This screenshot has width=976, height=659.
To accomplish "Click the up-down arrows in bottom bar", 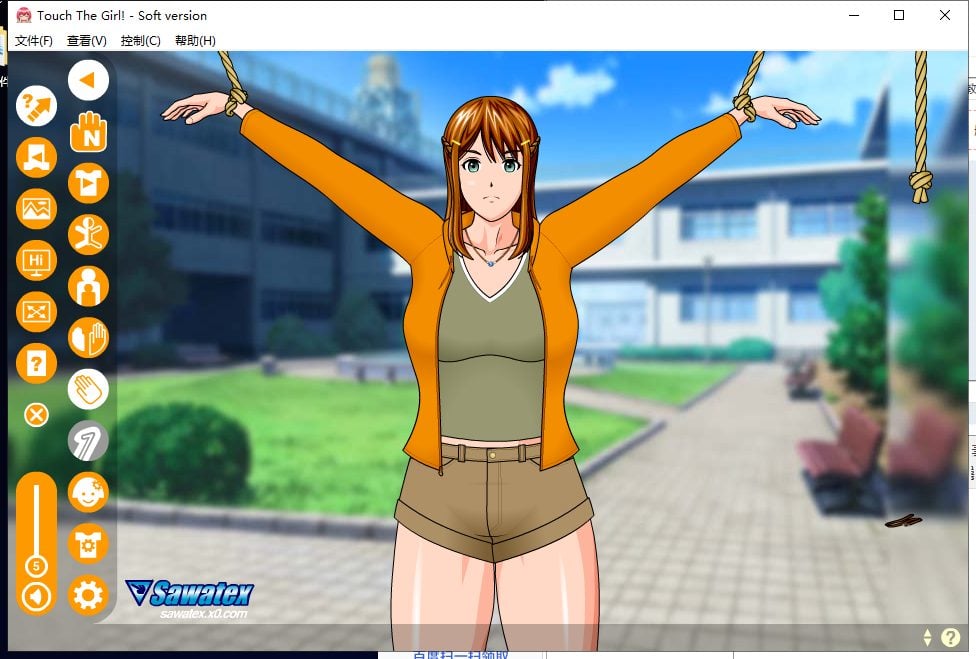I will 927,637.
